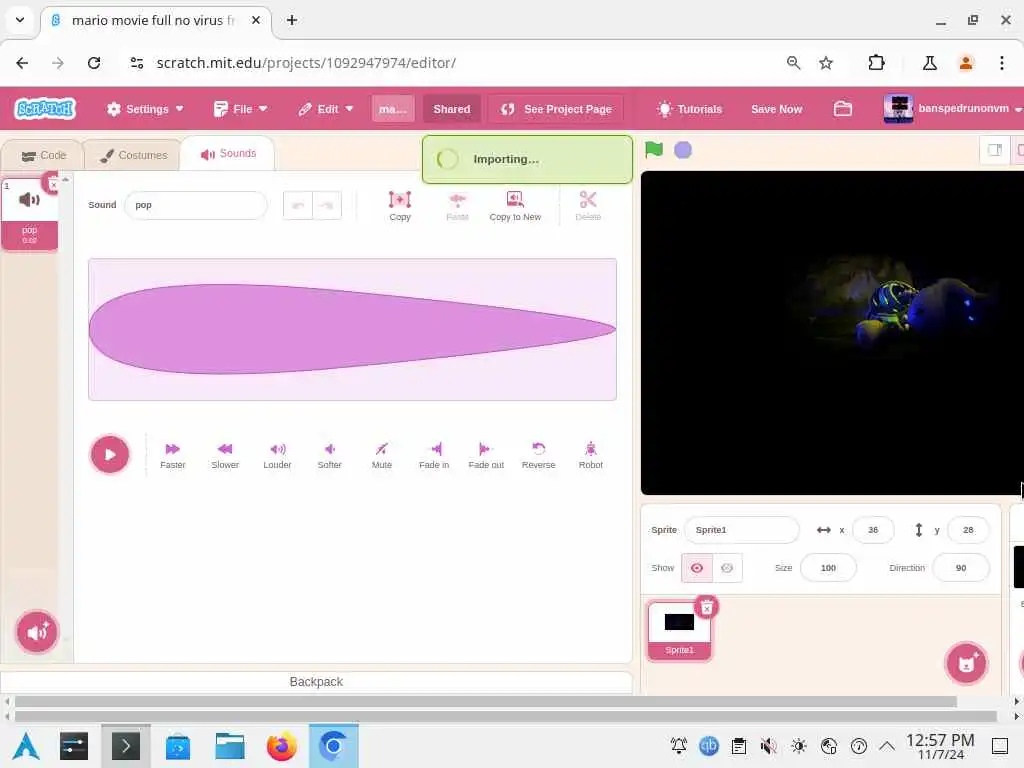Hide the sprite with crossed-eye icon
Image resolution: width=1024 pixels, height=768 pixels.
tap(727, 568)
